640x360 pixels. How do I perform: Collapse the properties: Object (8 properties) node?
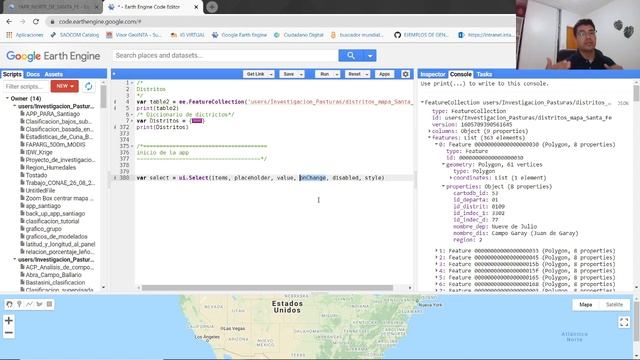pos(443,186)
